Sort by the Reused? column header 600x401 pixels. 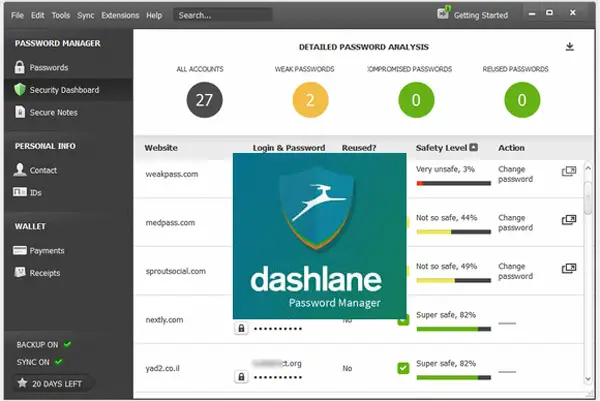pos(359,148)
